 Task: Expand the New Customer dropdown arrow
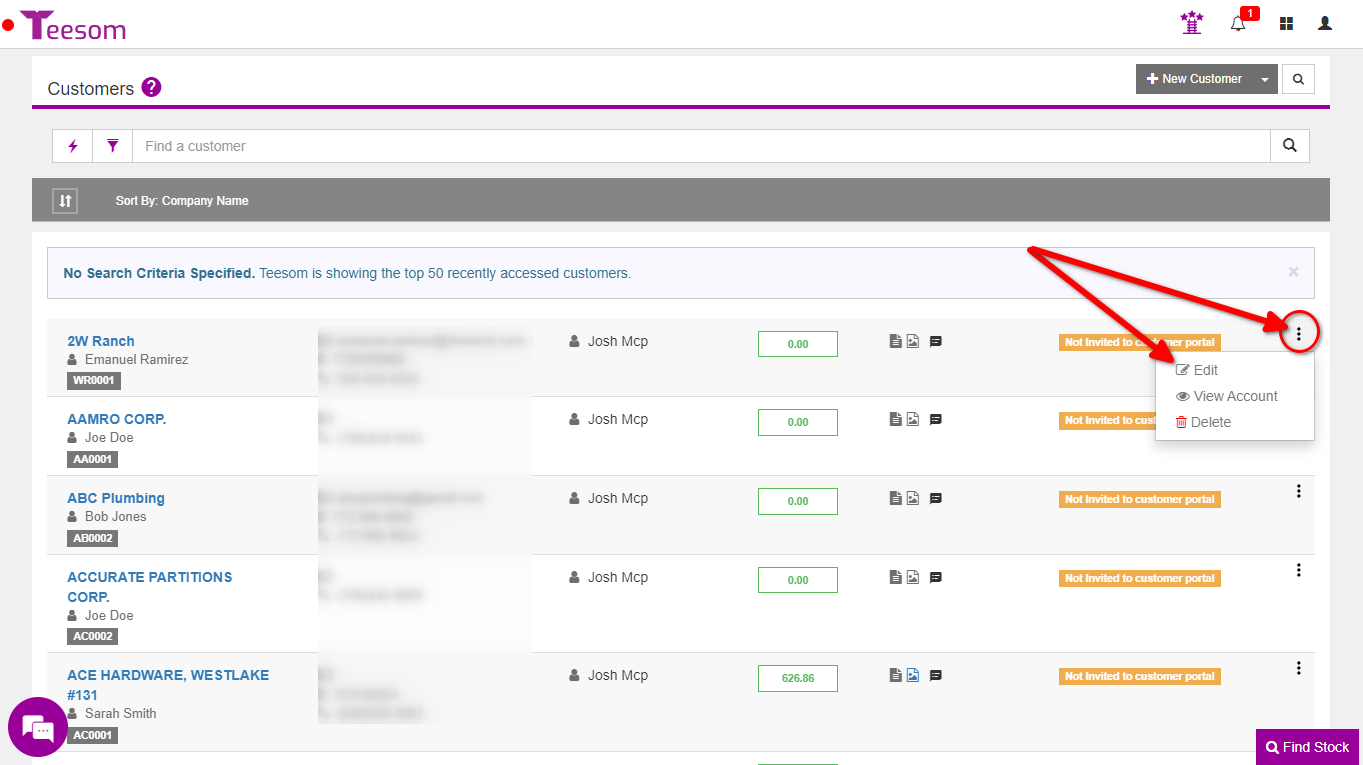click(1265, 79)
